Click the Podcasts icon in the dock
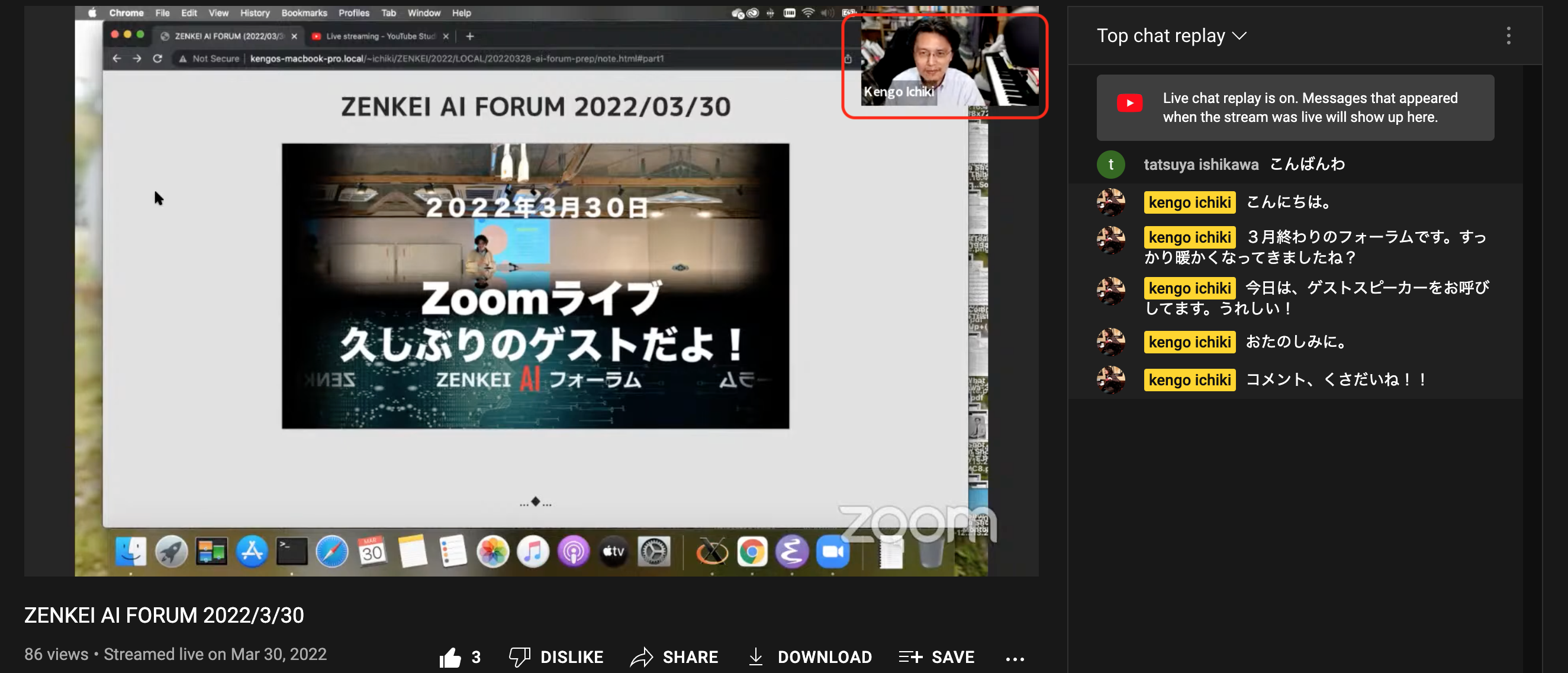The height and width of the screenshot is (673, 1568). [x=574, y=552]
